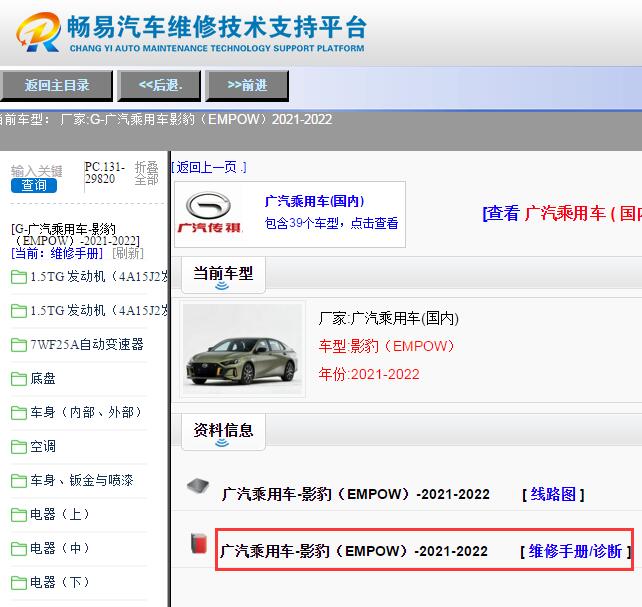Click the gray header text starting 厂家:G-广汽乘用车影豹

coord(196,120)
